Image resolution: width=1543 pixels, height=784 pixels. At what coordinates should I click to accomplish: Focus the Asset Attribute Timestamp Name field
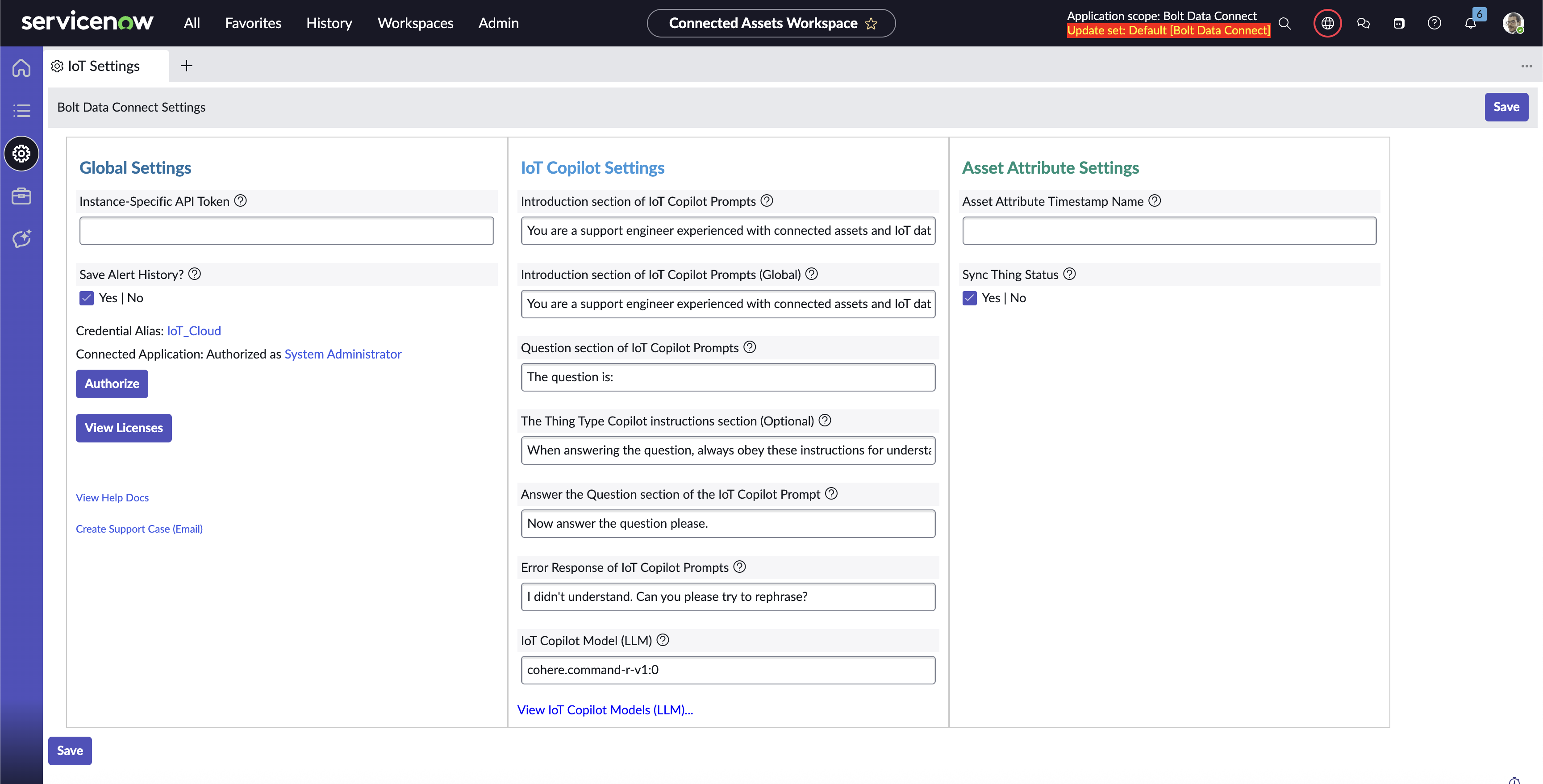(1170, 231)
